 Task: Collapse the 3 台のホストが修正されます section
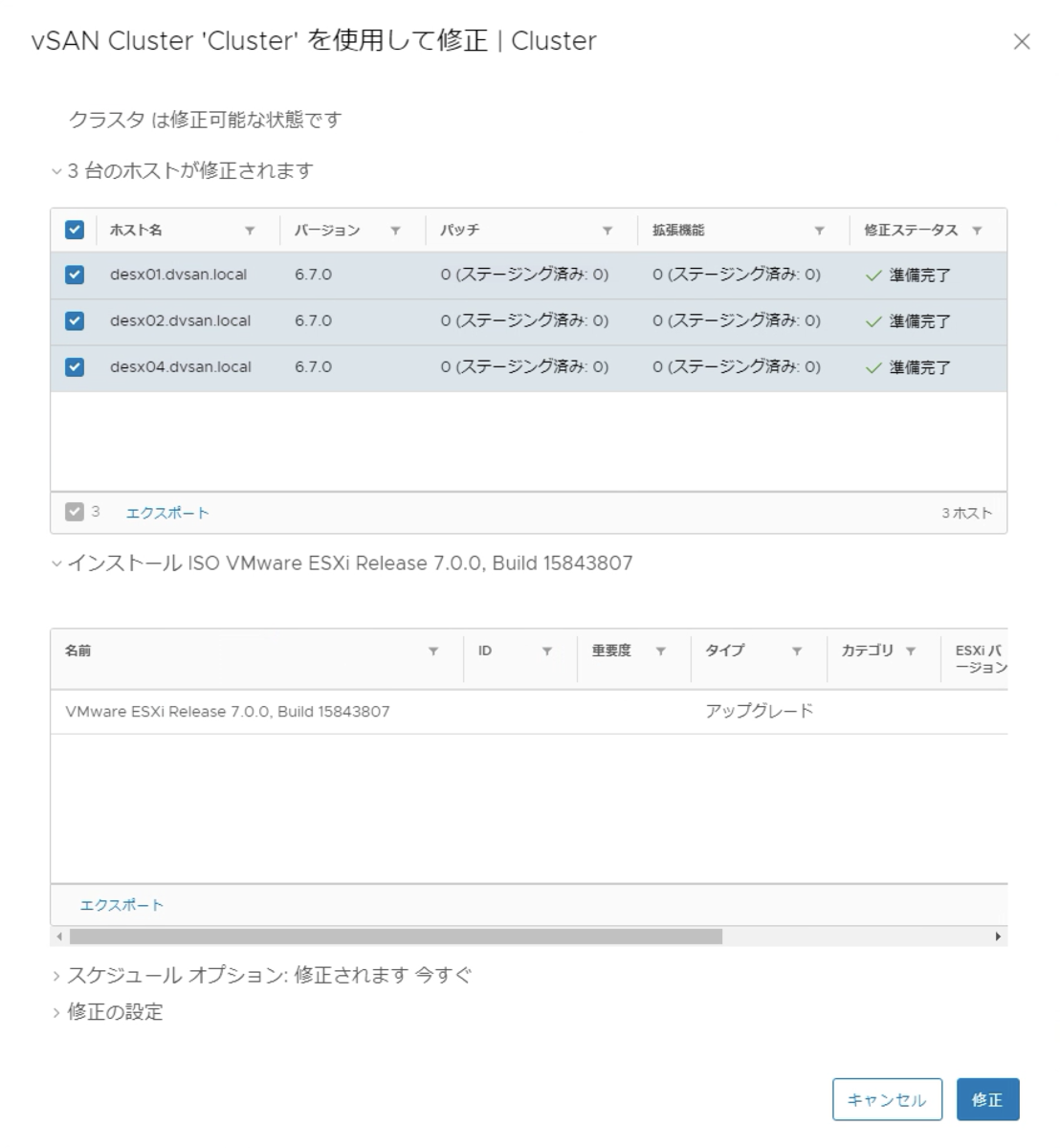[57, 172]
